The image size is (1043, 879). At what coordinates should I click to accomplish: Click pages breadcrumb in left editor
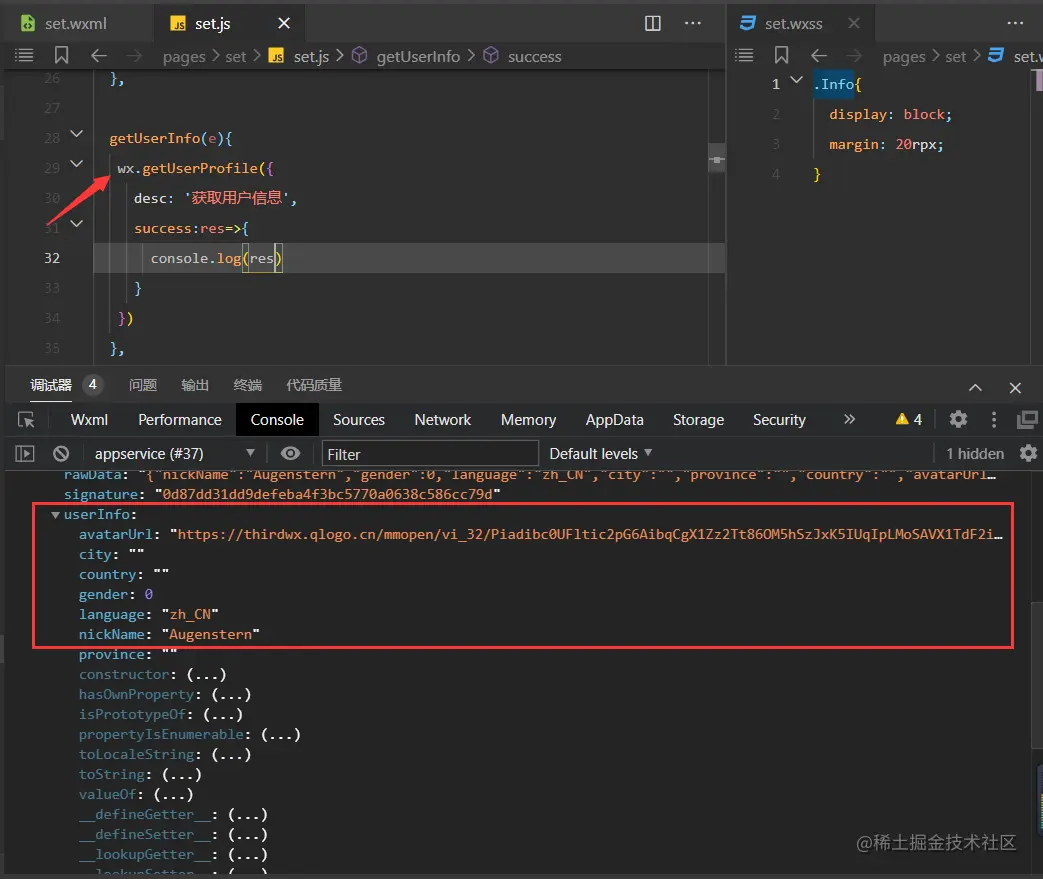point(184,57)
